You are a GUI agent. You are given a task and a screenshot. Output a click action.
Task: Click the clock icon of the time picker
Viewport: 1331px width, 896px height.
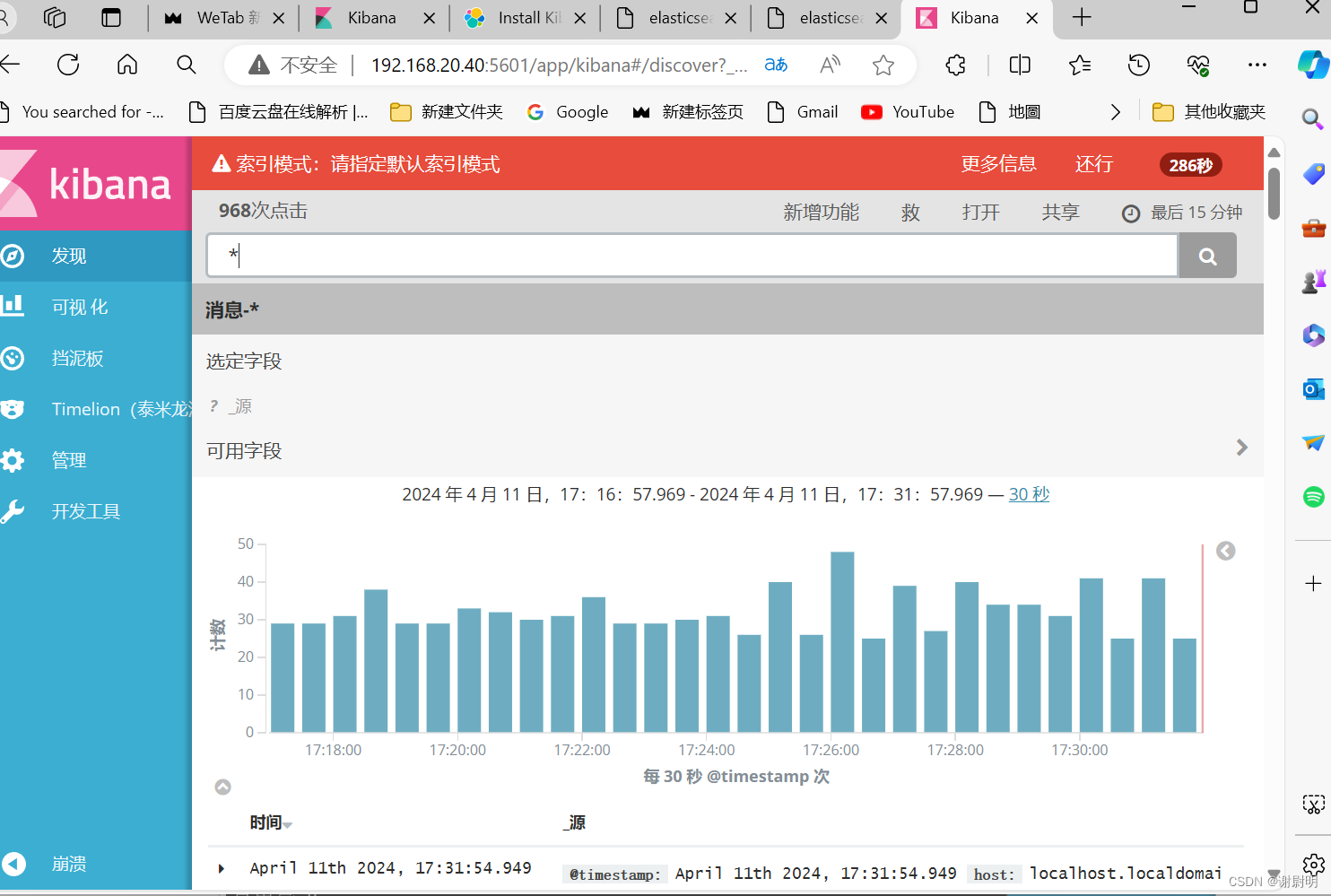click(x=1131, y=213)
